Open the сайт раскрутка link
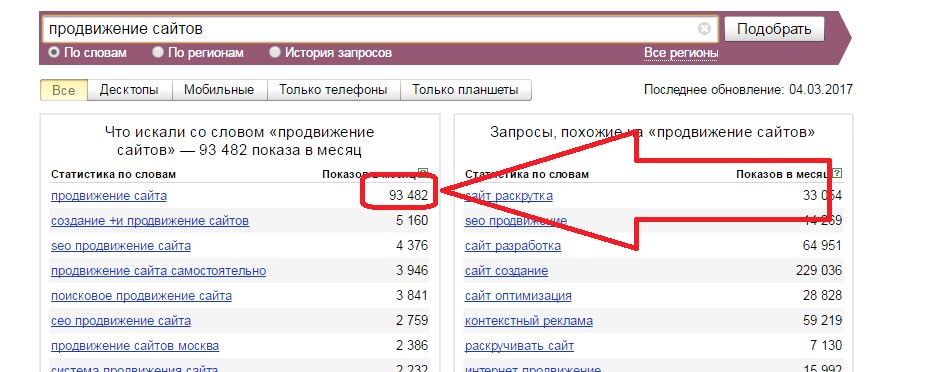The image size is (931, 372). click(x=508, y=196)
